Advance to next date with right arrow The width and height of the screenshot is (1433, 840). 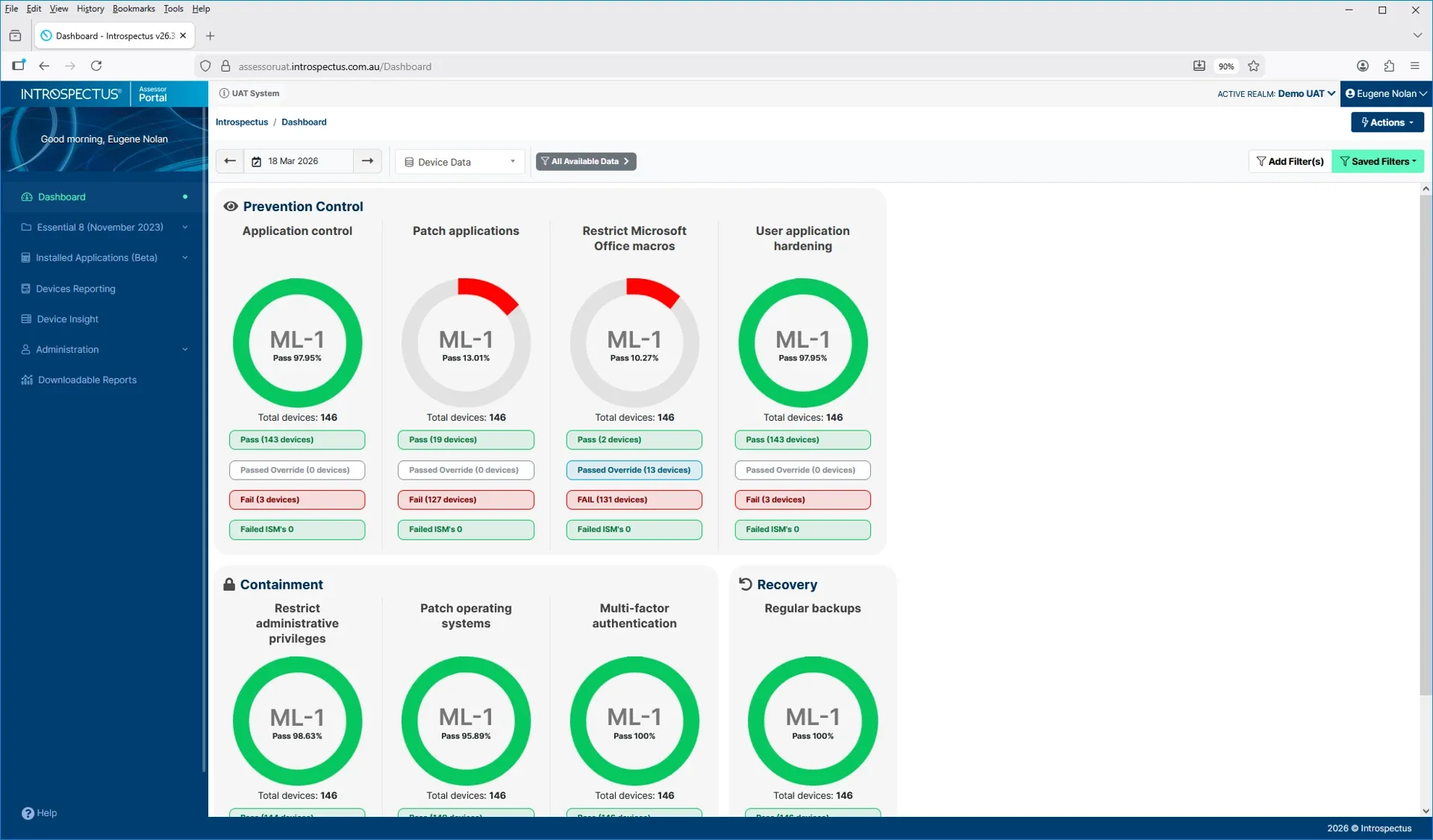coord(367,161)
